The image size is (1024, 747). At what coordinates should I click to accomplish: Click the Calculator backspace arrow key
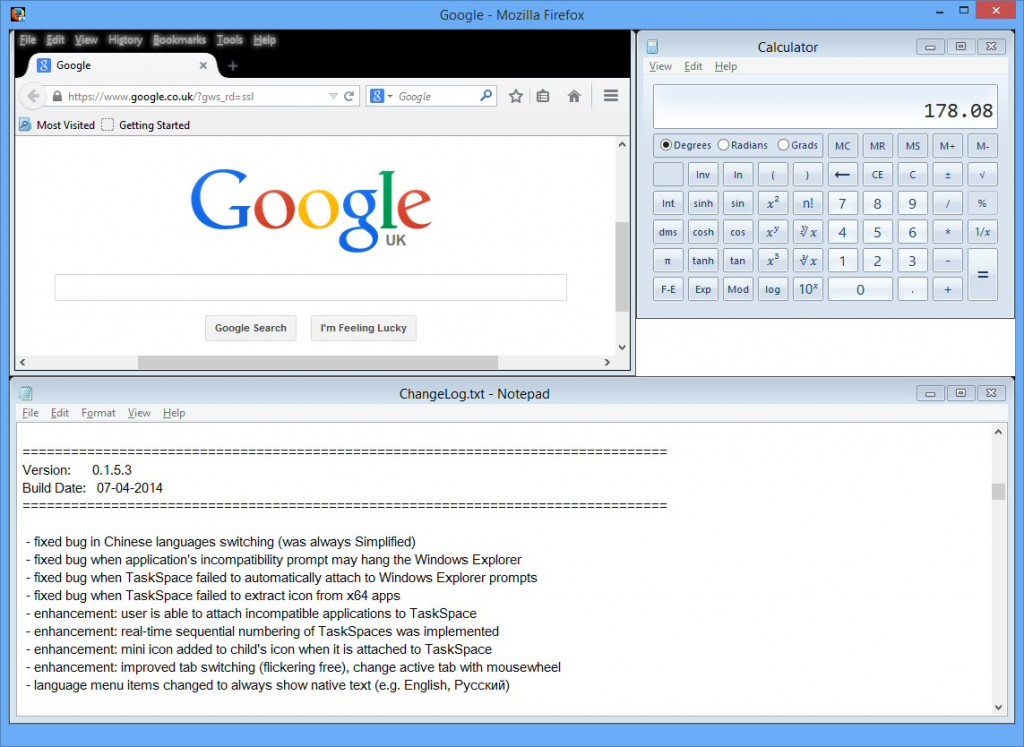click(x=842, y=174)
